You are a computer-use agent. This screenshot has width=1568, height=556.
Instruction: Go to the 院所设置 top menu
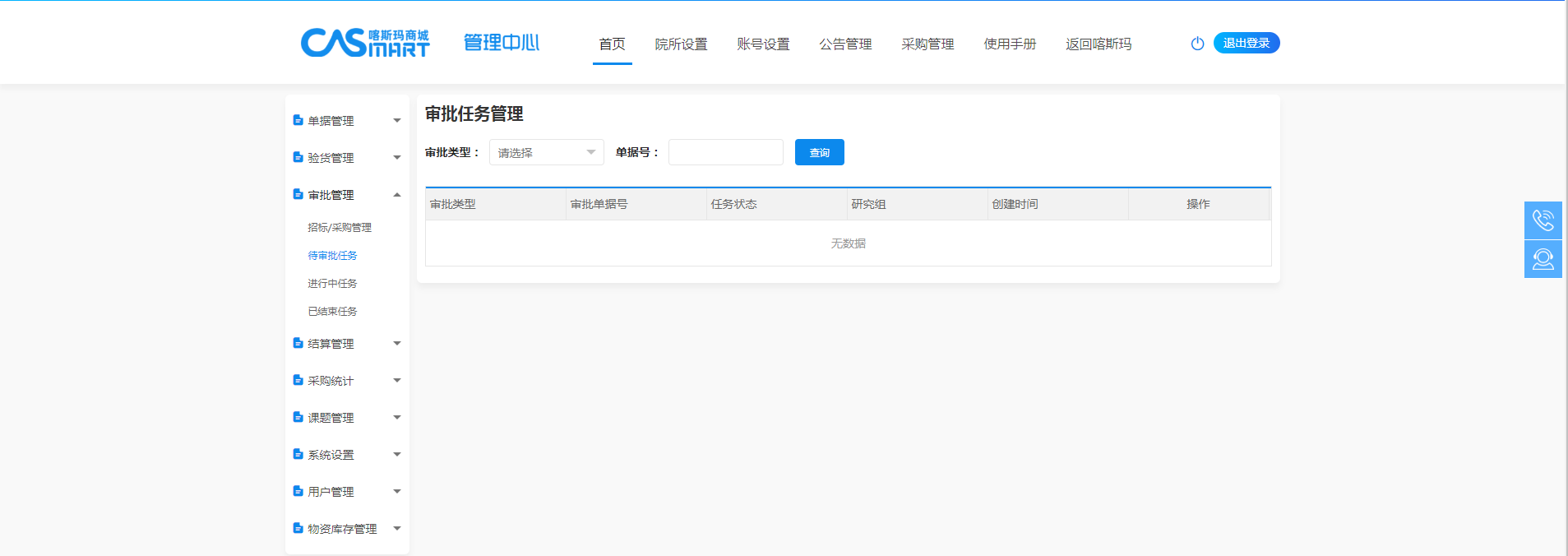point(681,44)
